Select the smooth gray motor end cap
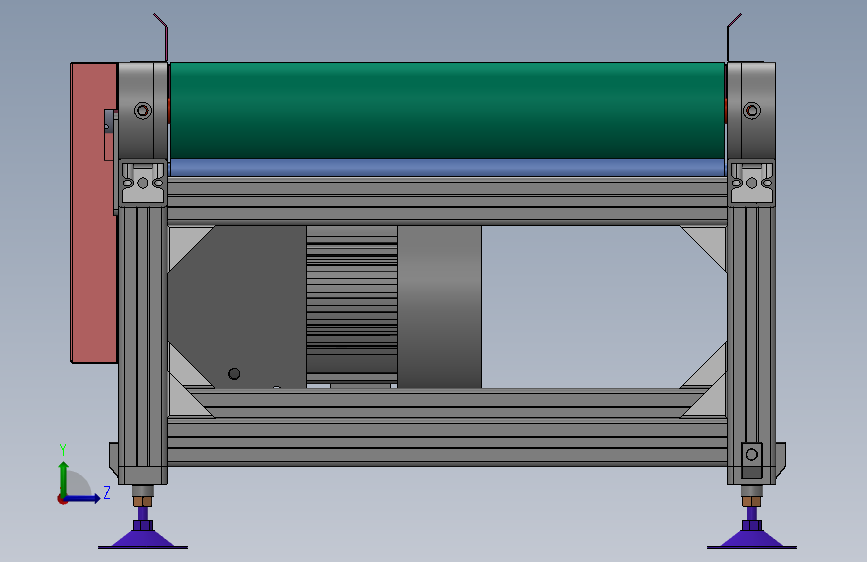The height and width of the screenshot is (562, 867). point(440,306)
